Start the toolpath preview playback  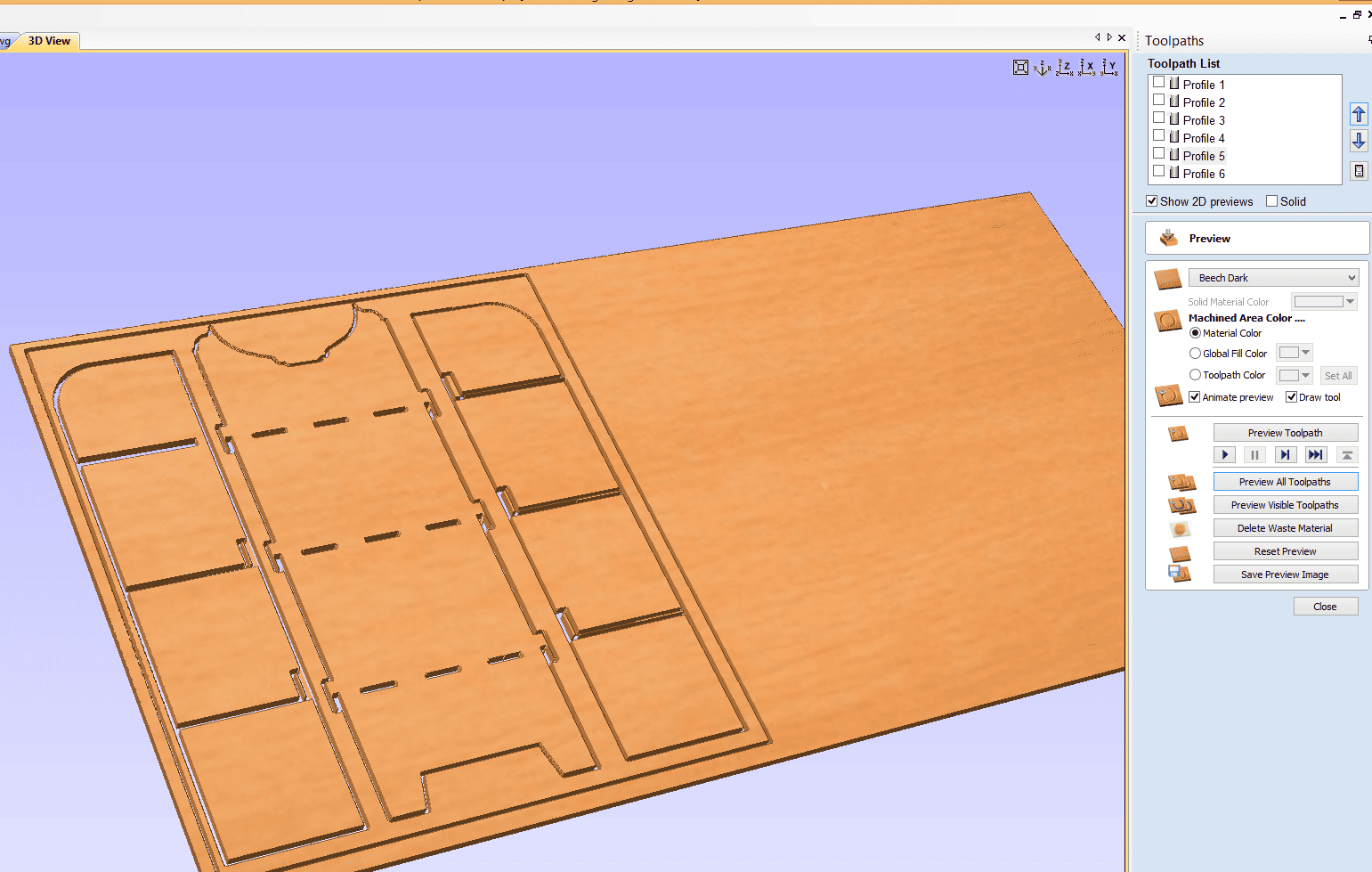click(x=1225, y=455)
